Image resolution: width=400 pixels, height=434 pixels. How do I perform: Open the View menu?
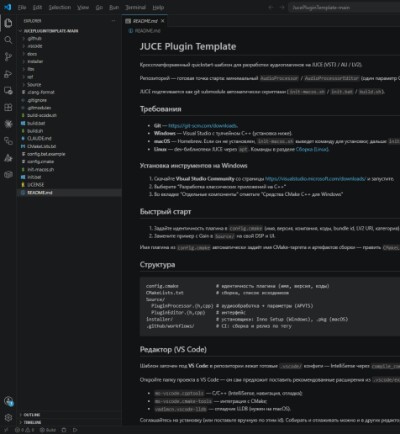click(x=83, y=7)
